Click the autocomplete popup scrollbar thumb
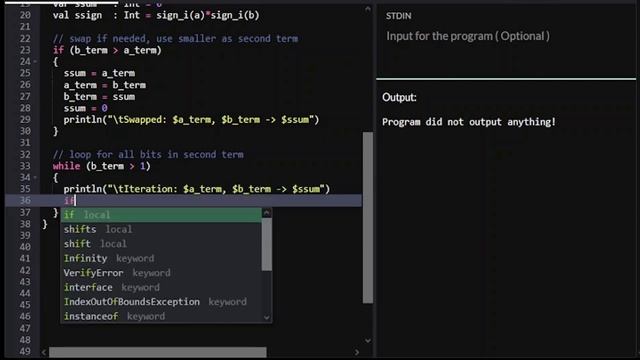The width and height of the screenshot is (640, 360). [x=267, y=244]
